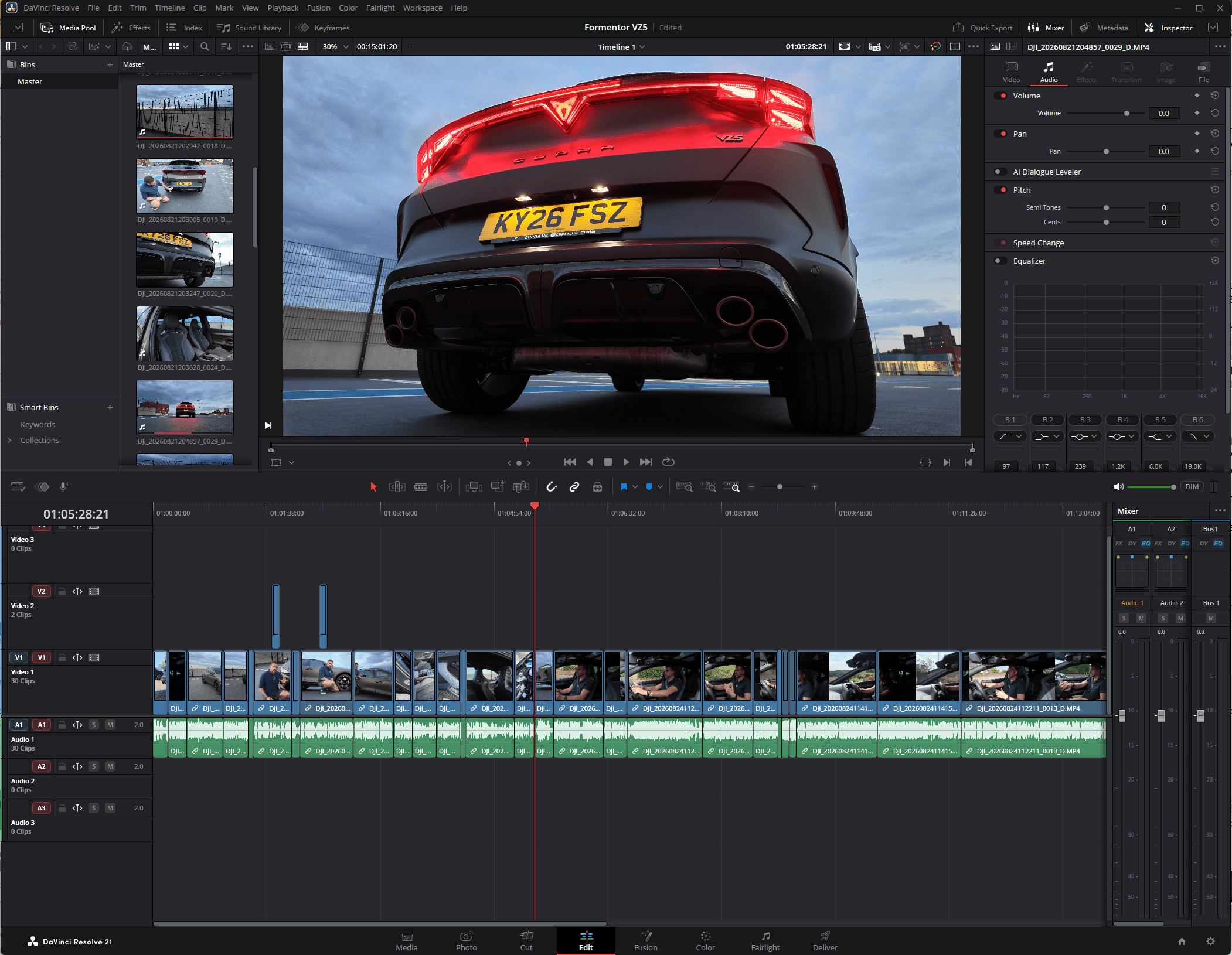Add a new bin with plus icon
The height and width of the screenshot is (955, 1232).
pos(110,64)
